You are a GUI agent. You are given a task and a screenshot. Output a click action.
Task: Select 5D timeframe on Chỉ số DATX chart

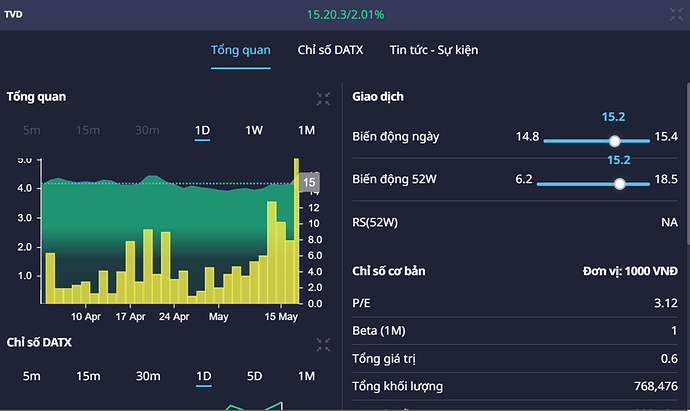(255, 376)
